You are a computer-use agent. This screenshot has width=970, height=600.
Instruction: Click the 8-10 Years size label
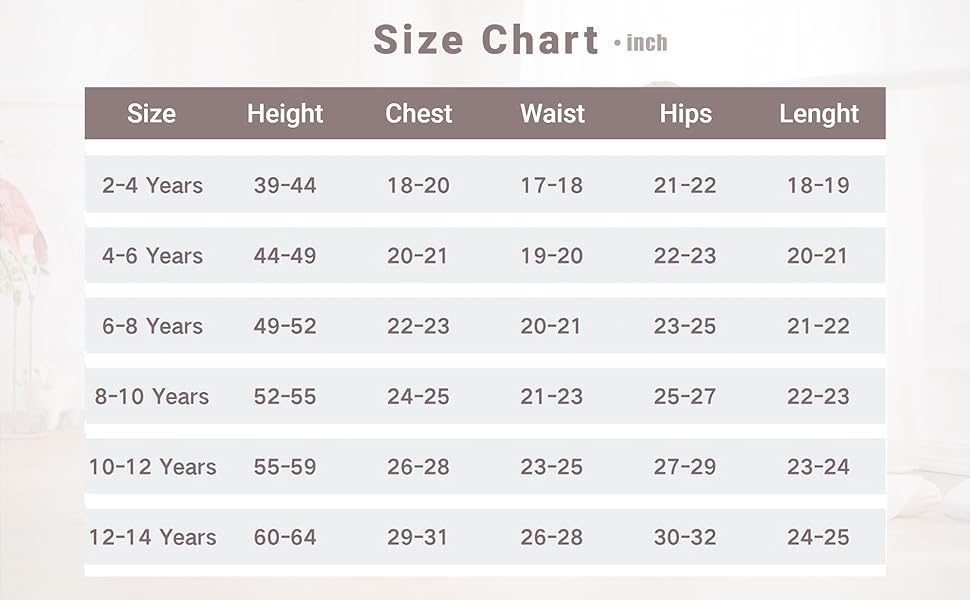(x=152, y=397)
